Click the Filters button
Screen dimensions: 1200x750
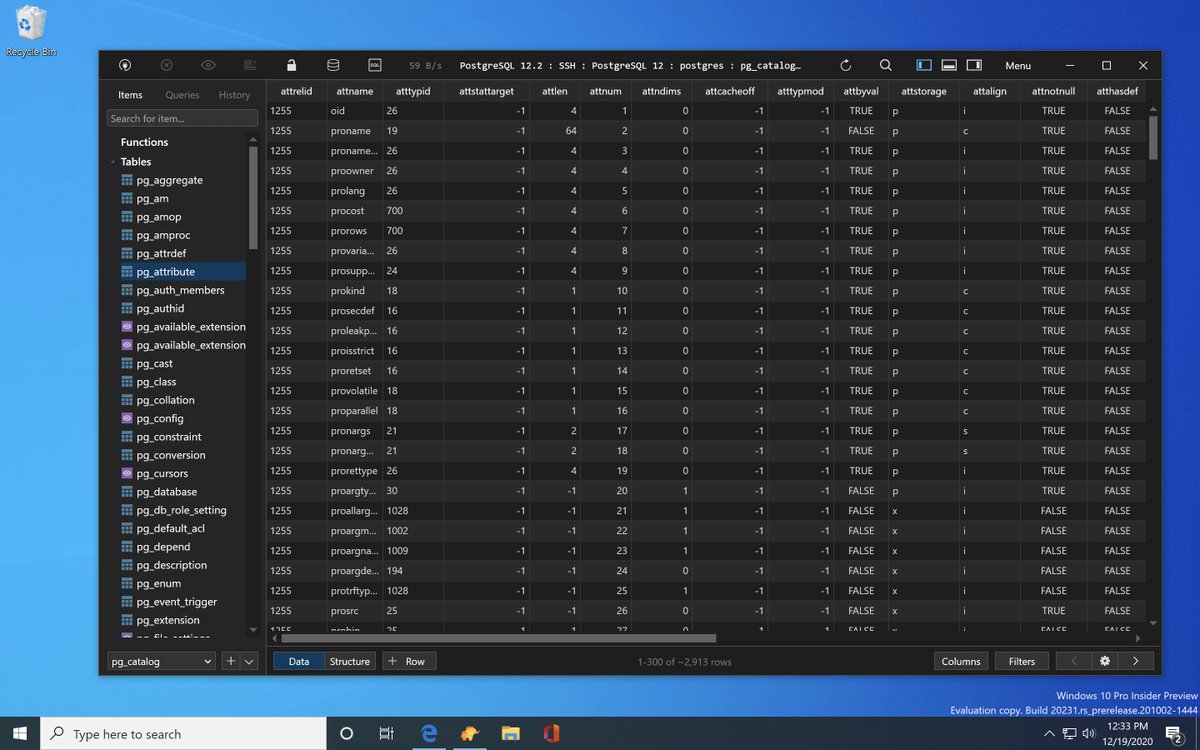(1021, 661)
